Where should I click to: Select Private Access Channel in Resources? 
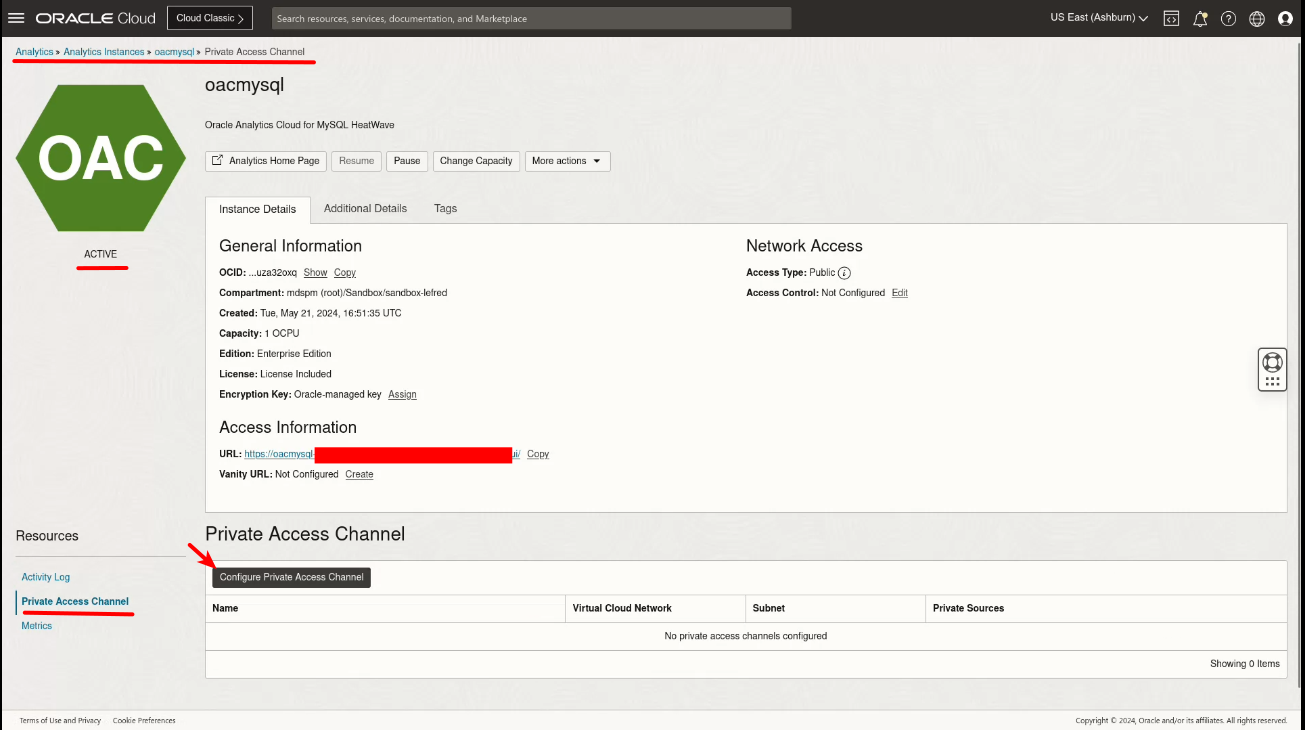[x=75, y=601]
